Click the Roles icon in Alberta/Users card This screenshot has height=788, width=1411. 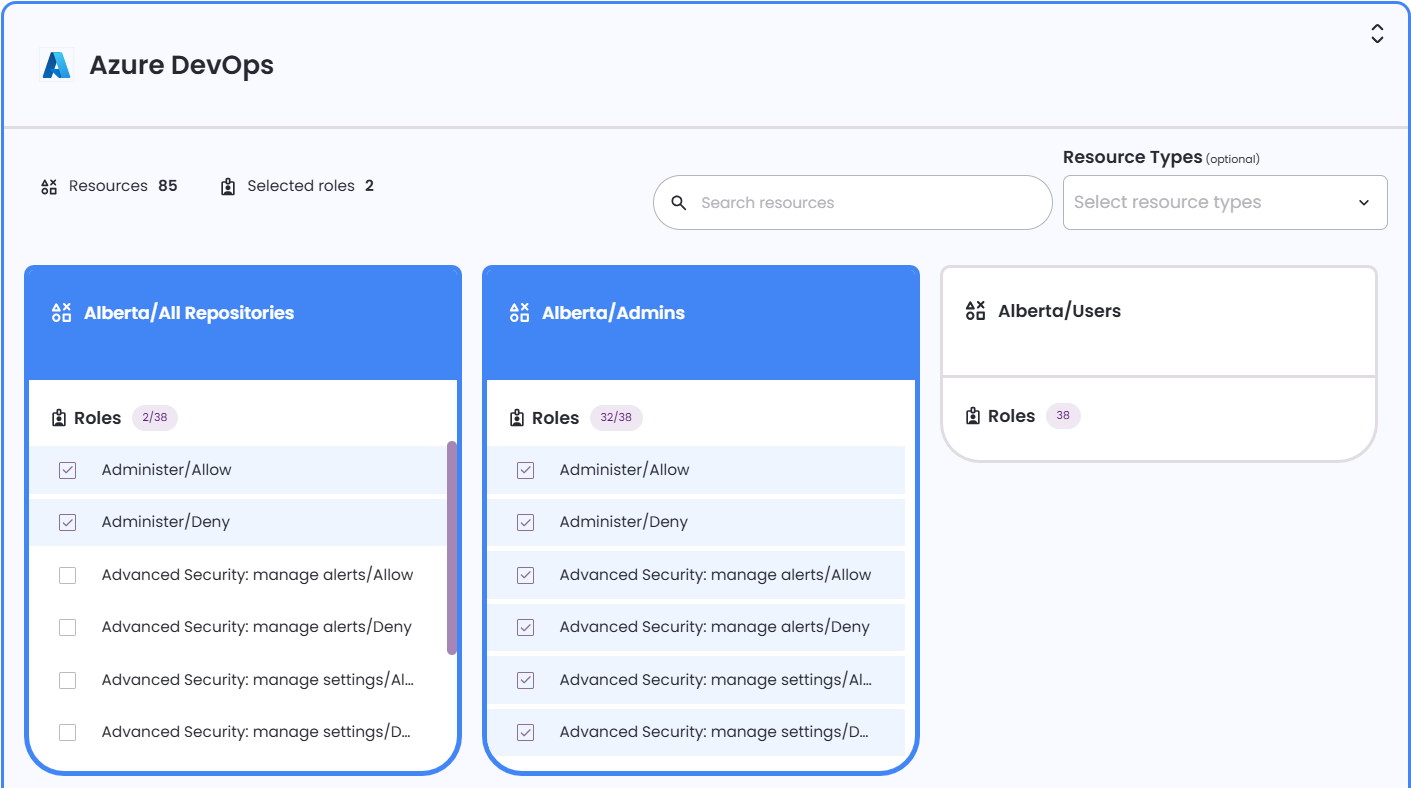[x=973, y=416]
